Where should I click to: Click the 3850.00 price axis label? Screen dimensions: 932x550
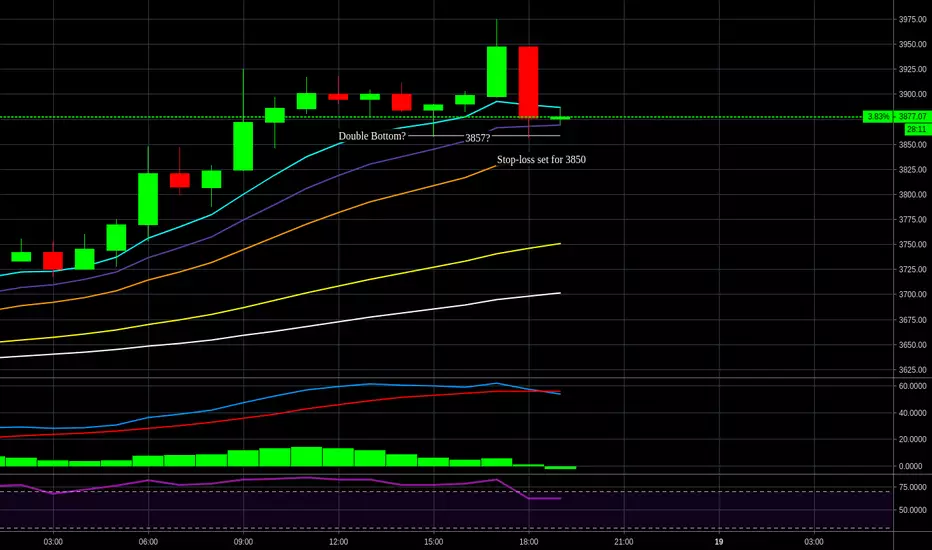(x=912, y=144)
